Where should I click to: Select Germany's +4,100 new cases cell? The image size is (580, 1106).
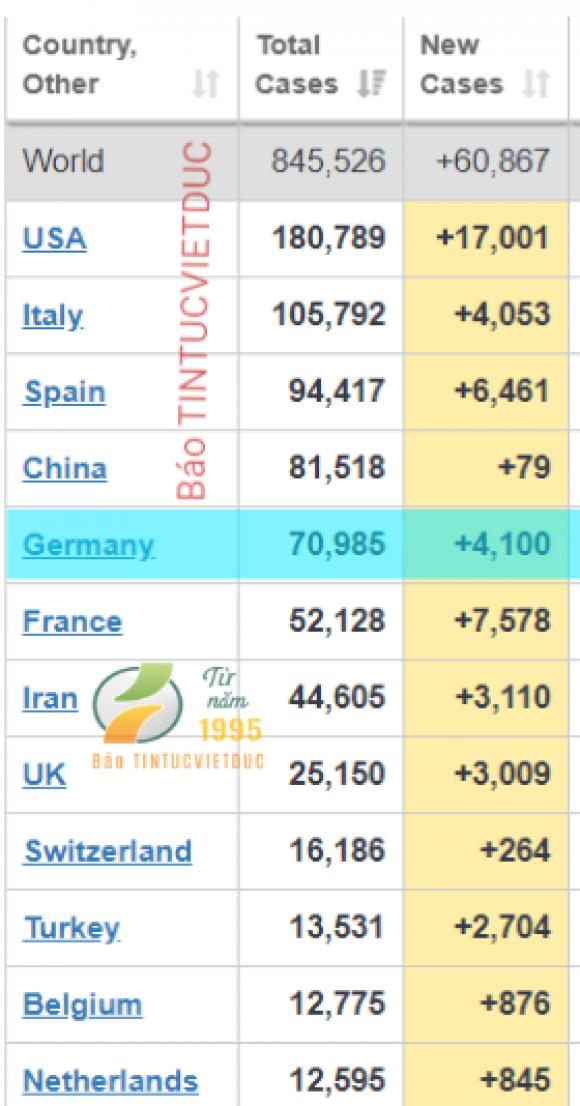coord(486,544)
